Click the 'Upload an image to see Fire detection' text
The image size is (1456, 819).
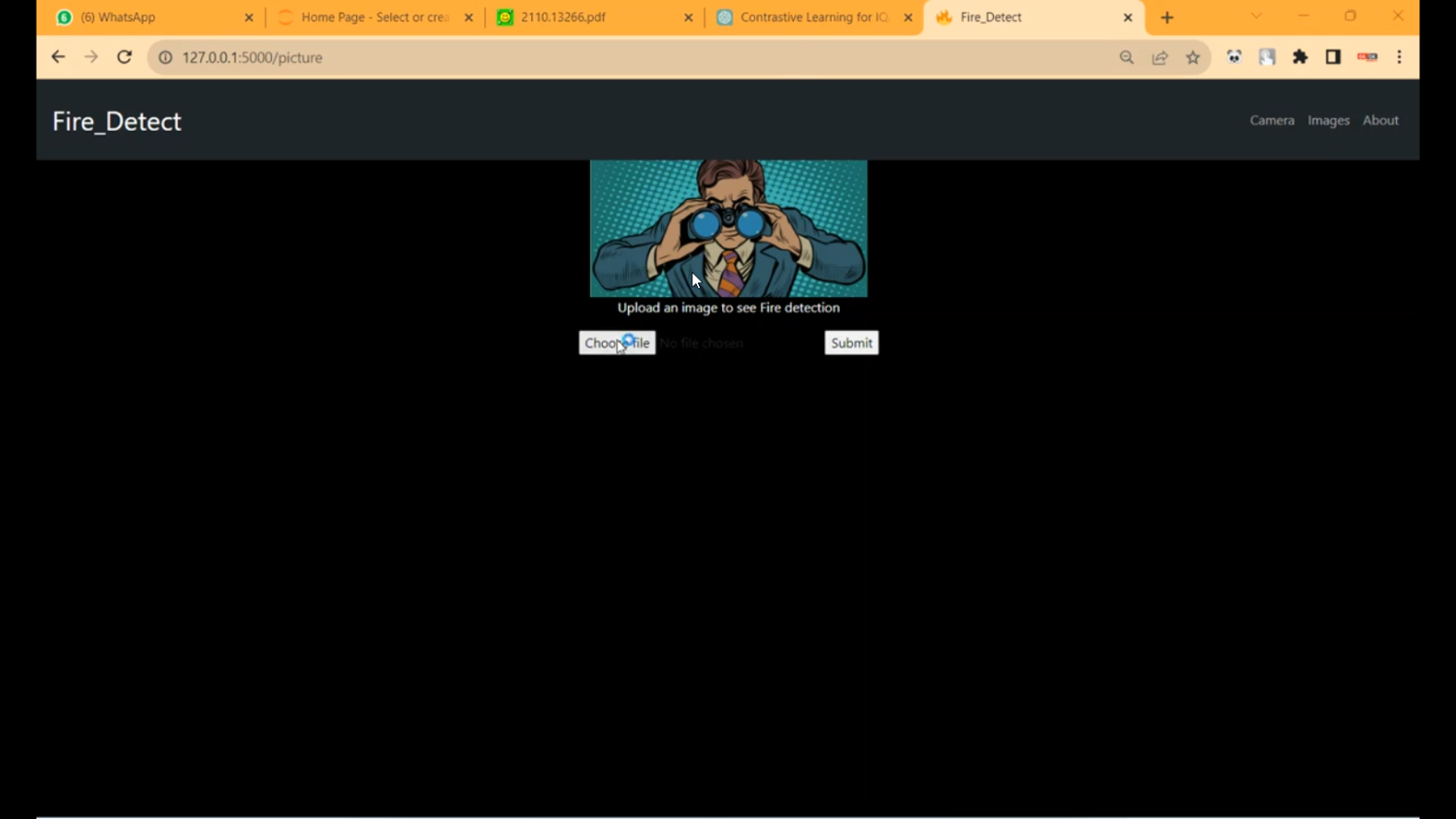(729, 308)
